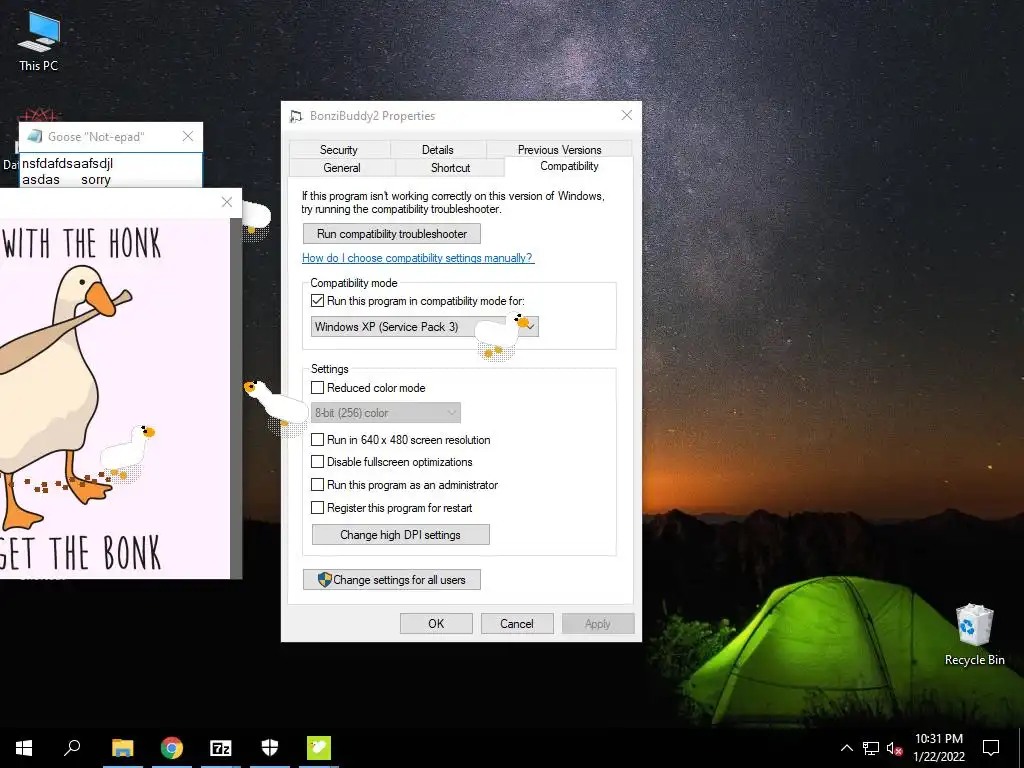Click Cancel in the Properties dialog
The height and width of the screenshot is (768, 1024).
pos(517,624)
